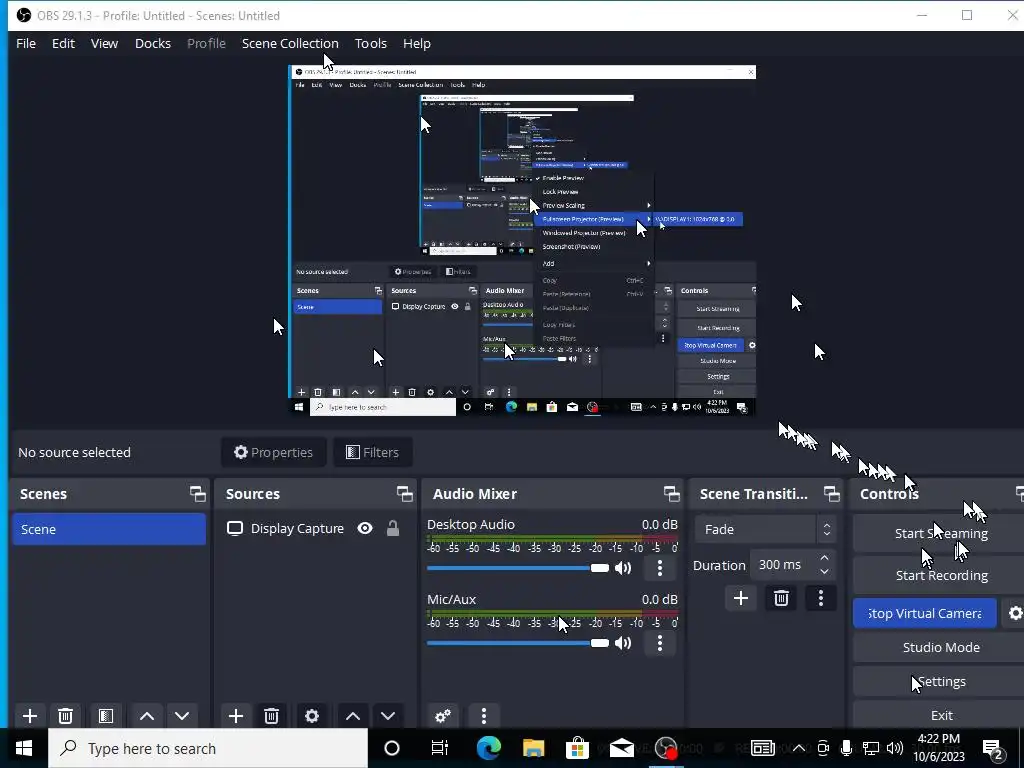
Task: Open transition properties three-dot menu
Action: (x=821, y=598)
